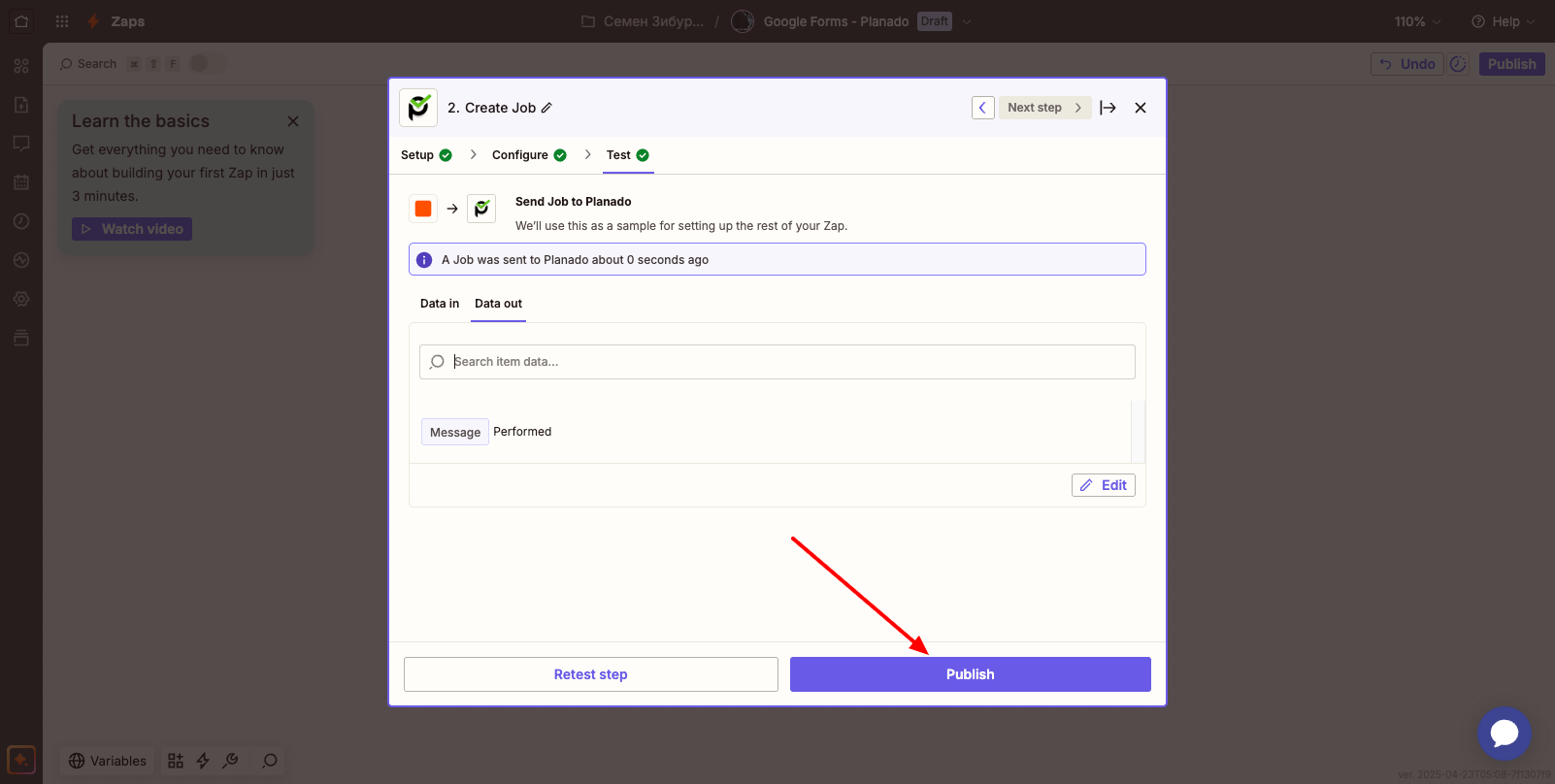Click the Search item data field

point(777,362)
